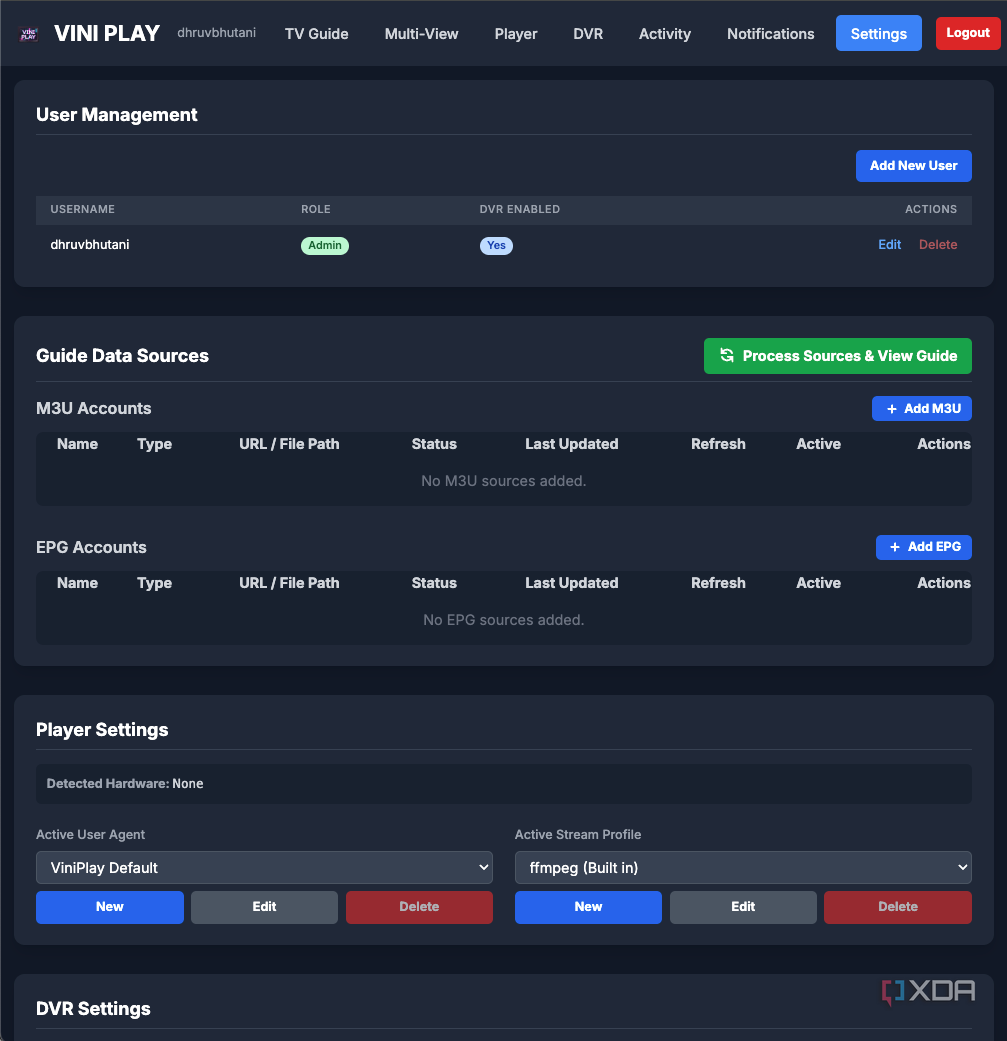Image resolution: width=1007 pixels, height=1041 pixels.
Task: Delete the dhruvbhutani user
Action: click(938, 244)
